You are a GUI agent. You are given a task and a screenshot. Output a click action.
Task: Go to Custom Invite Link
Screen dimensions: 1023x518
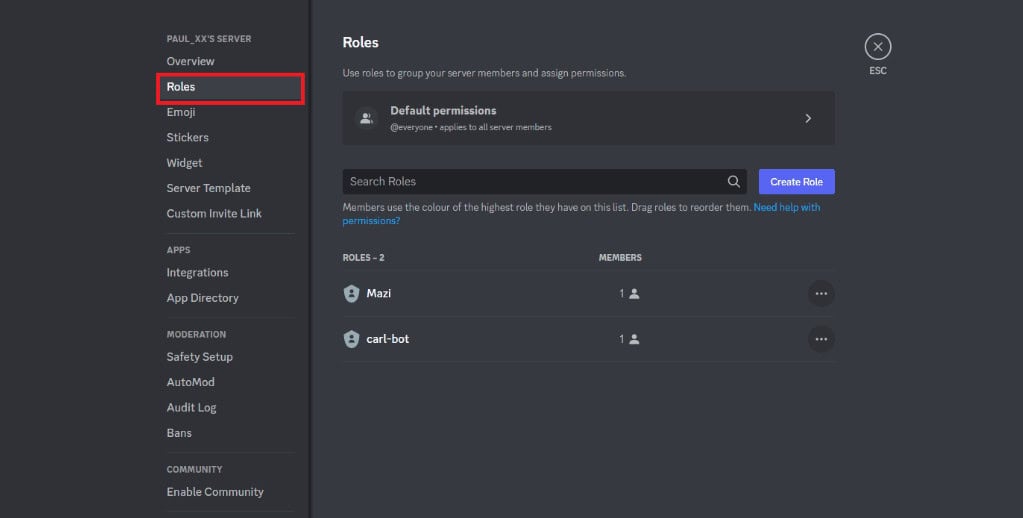tap(214, 213)
